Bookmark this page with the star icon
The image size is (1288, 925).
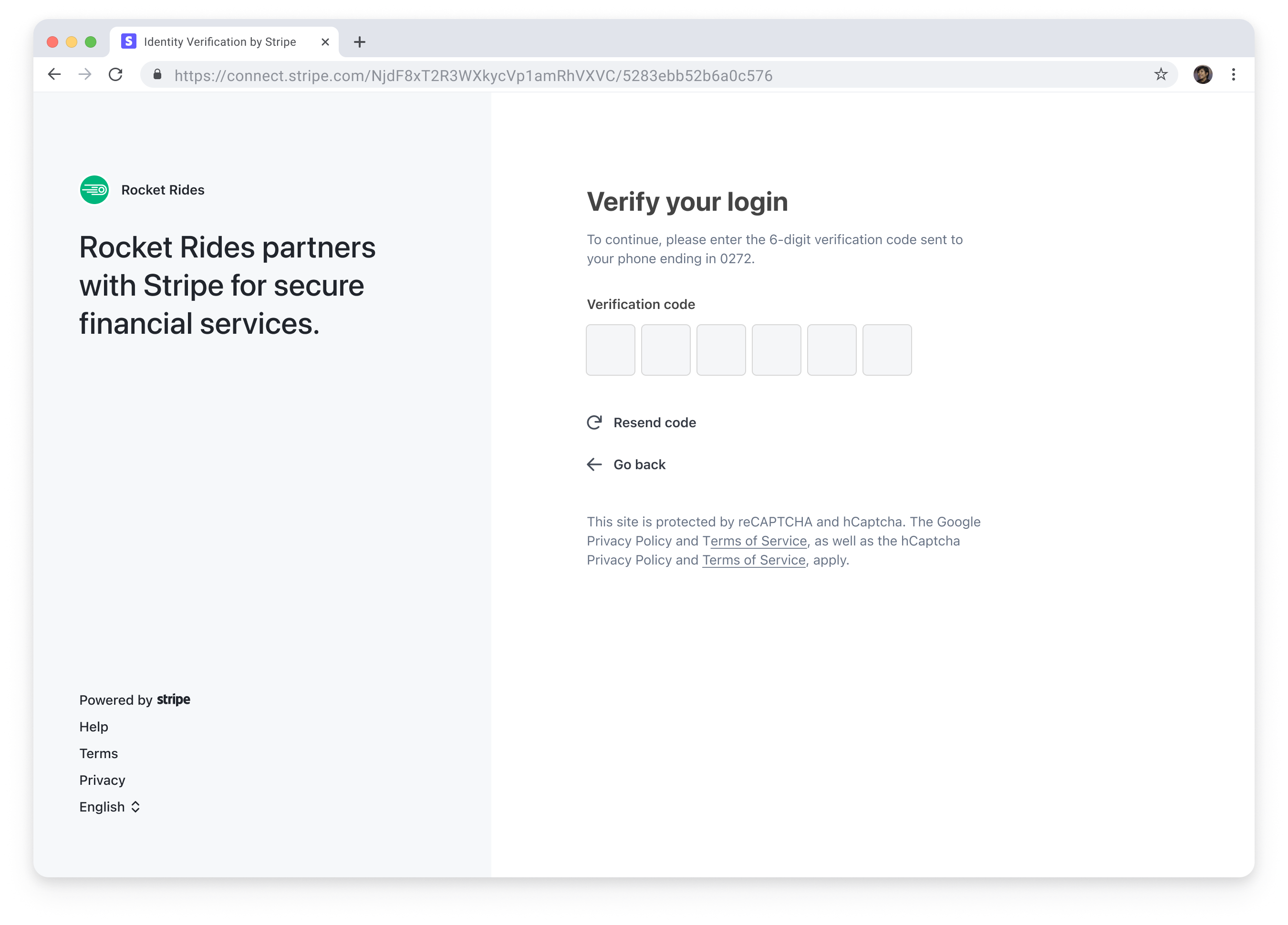[x=1161, y=74]
